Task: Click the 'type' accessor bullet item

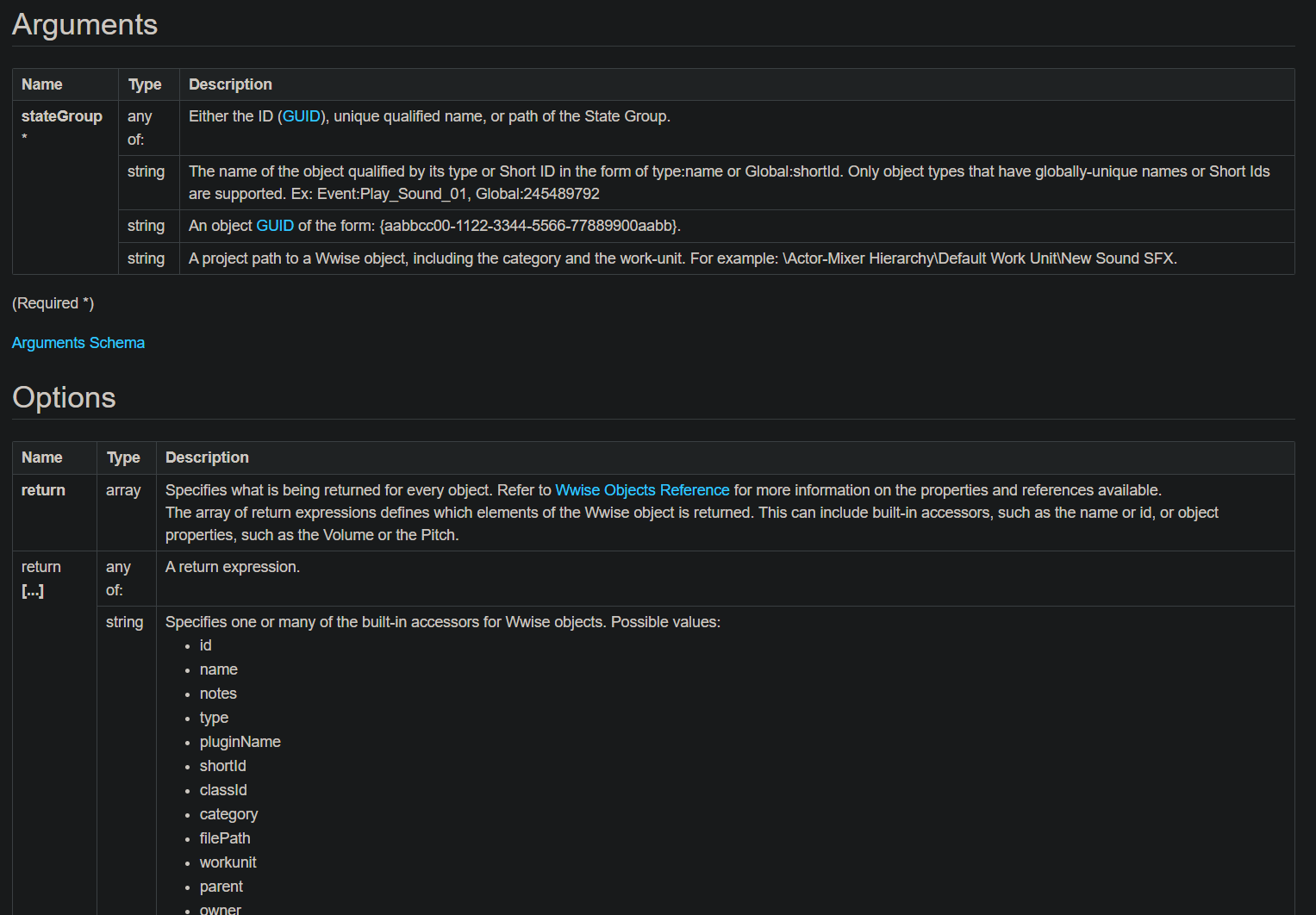Action: point(214,718)
